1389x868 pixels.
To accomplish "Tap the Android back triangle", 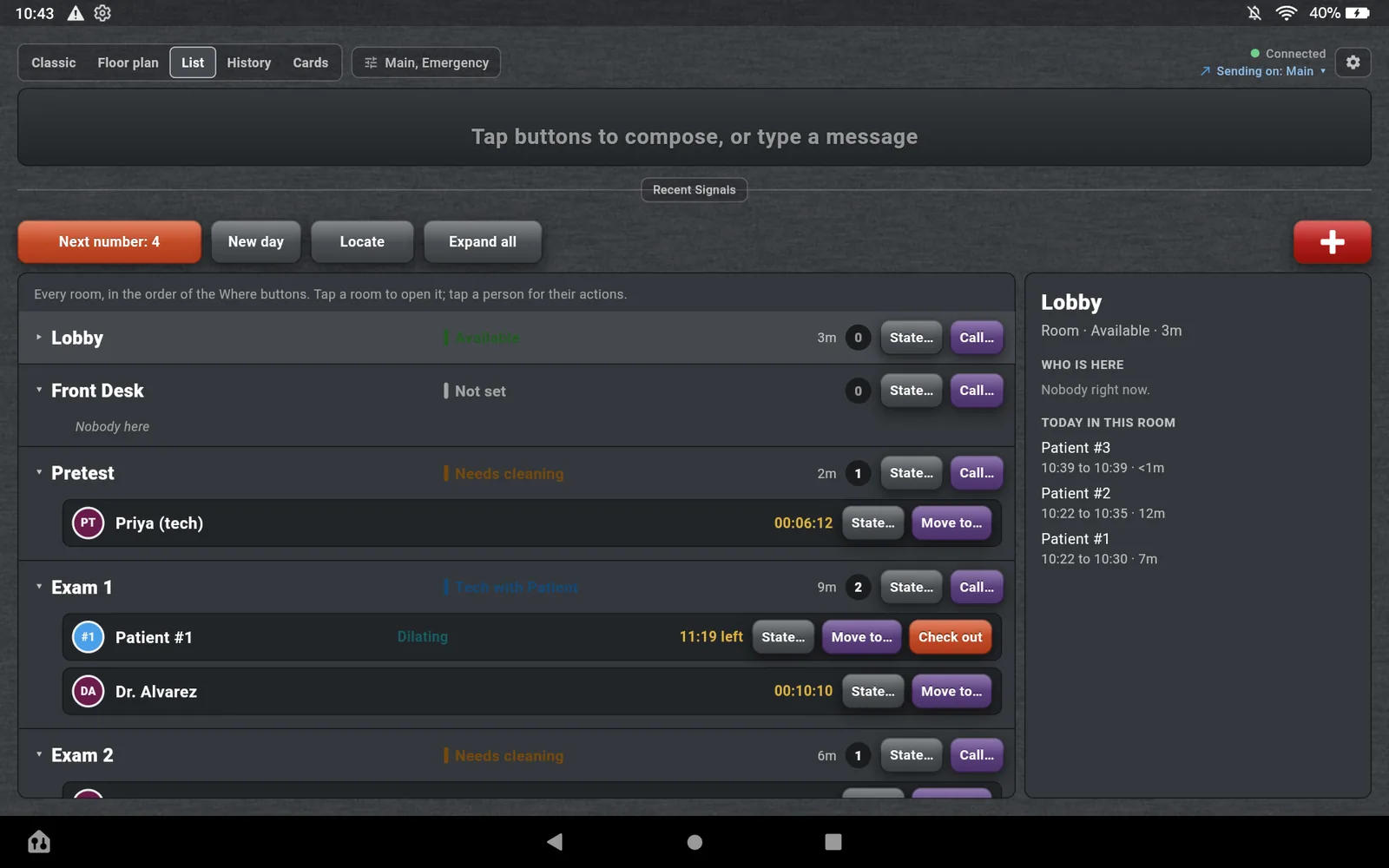I will pos(555,841).
